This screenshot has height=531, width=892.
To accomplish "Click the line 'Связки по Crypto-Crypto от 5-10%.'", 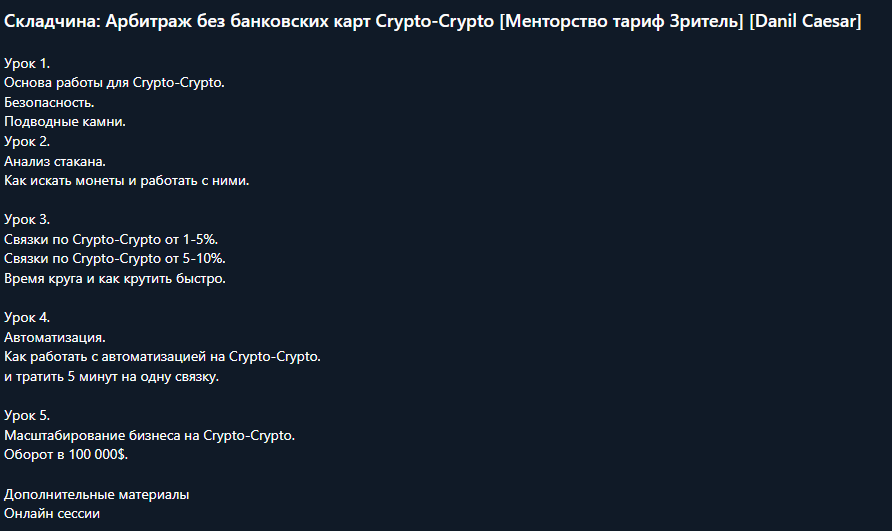I will click(x=115, y=259).
